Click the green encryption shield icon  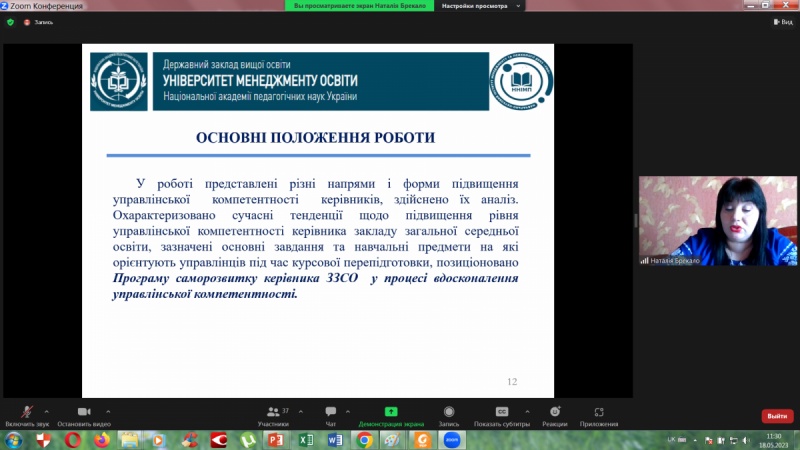11,21
